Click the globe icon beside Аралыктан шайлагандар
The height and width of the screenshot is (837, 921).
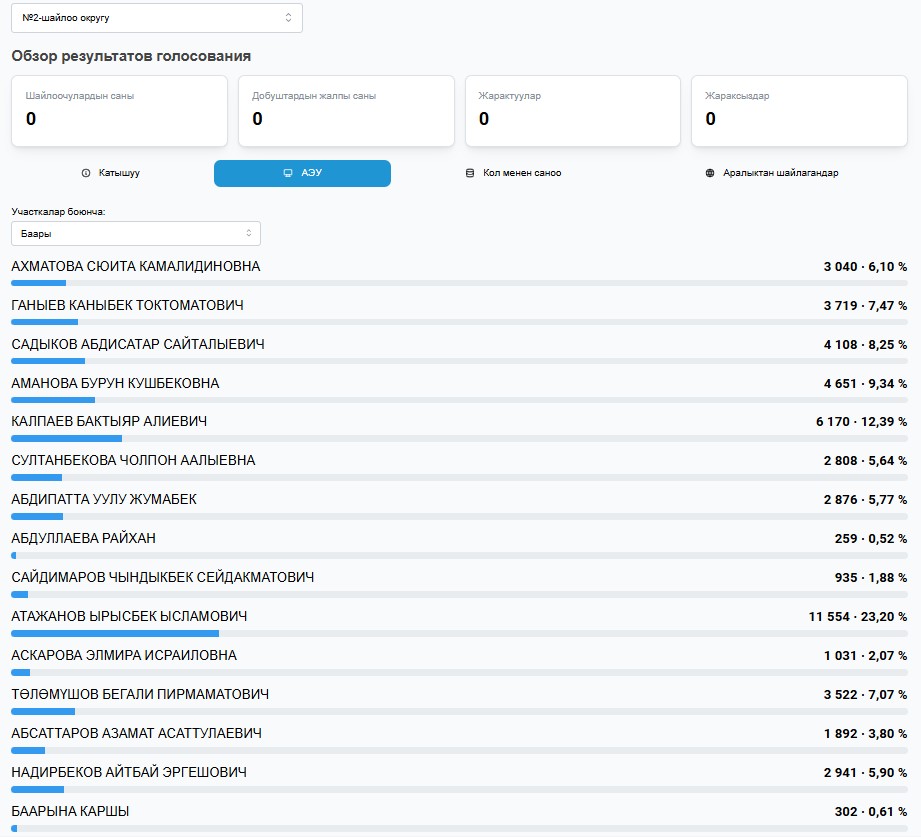pyautogui.click(x=710, y=173)
